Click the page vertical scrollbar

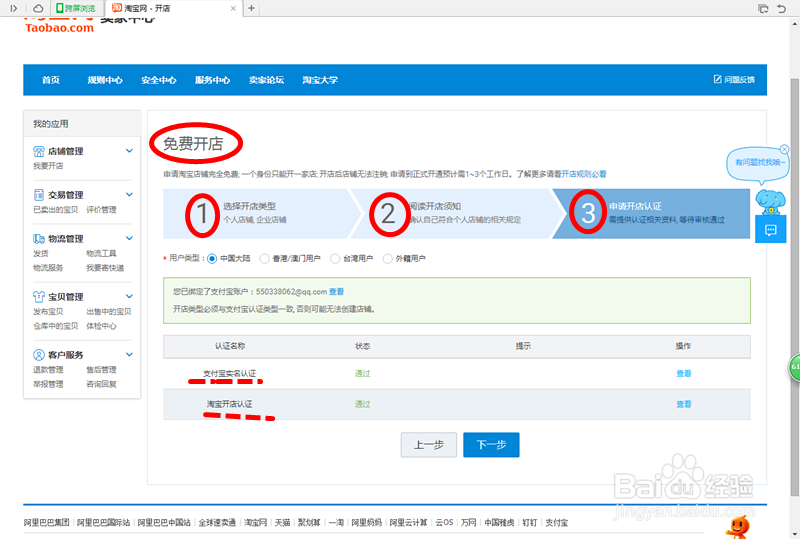(x=794, y=287)
